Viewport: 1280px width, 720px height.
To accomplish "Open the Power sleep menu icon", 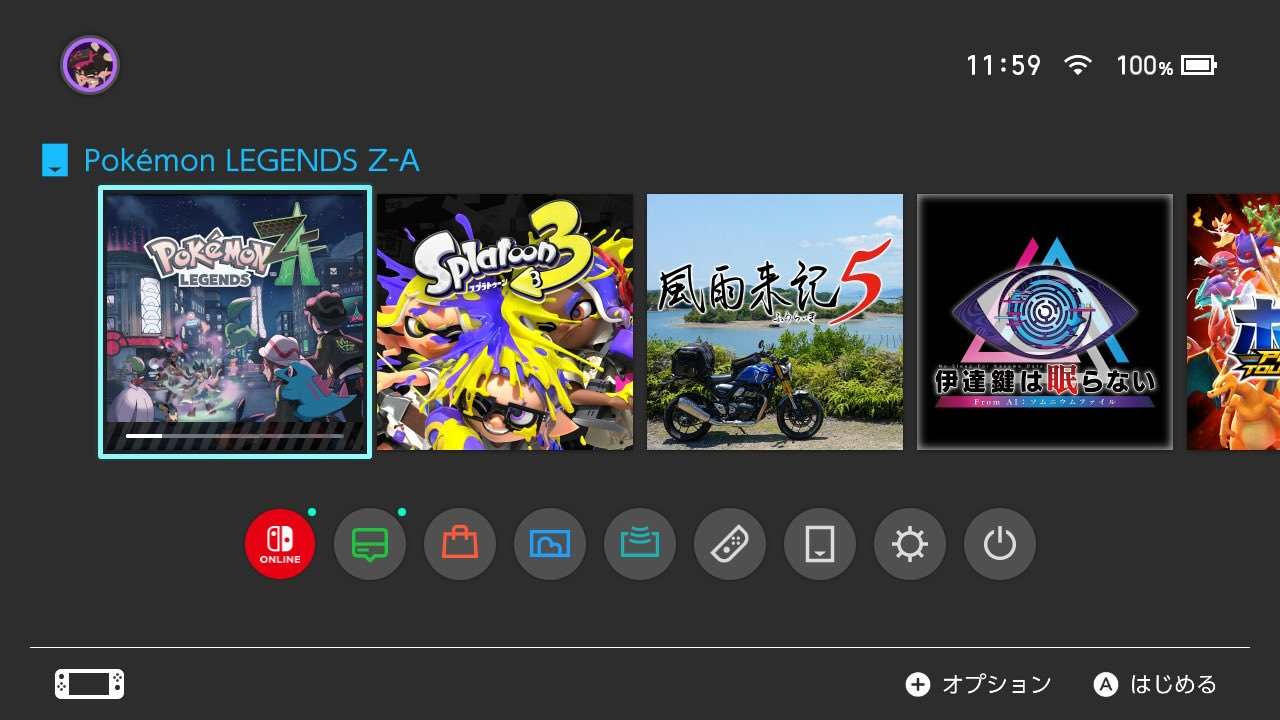I will coord(1000,544).
